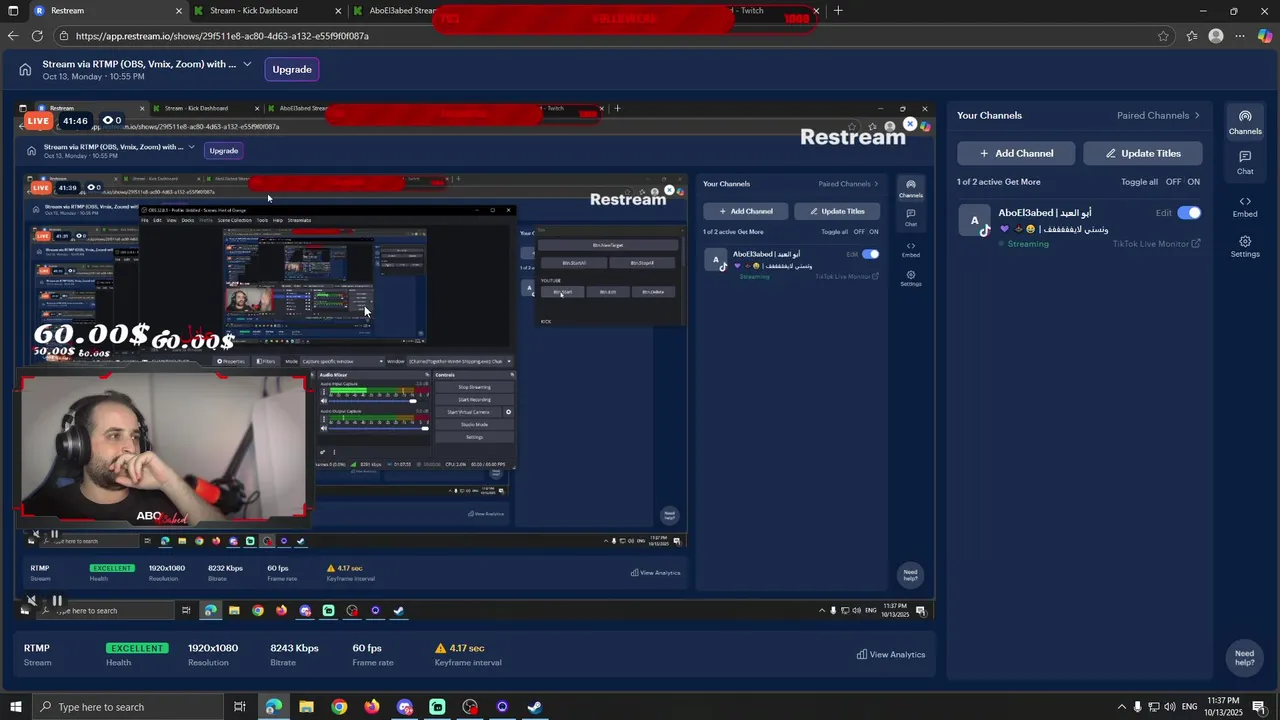Open View Analytics

(x=891, y=654)
